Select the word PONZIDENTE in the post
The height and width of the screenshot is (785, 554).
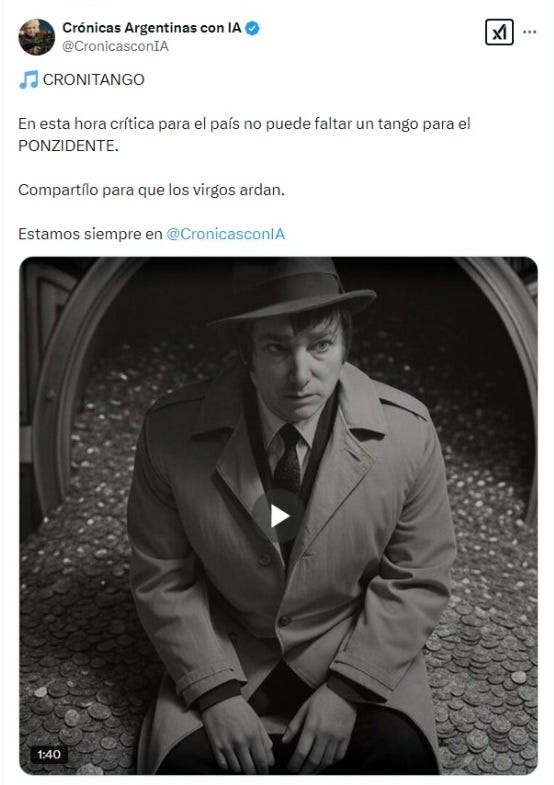[x=68, y=146]
